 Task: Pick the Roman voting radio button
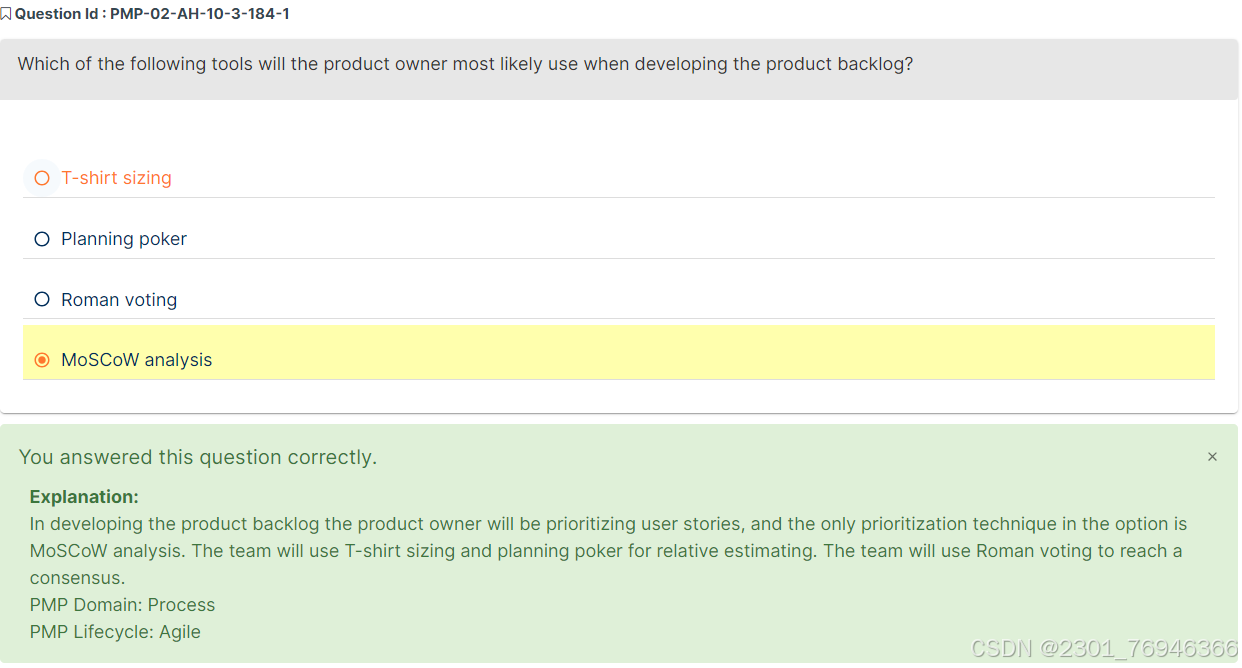pos(42,299)
